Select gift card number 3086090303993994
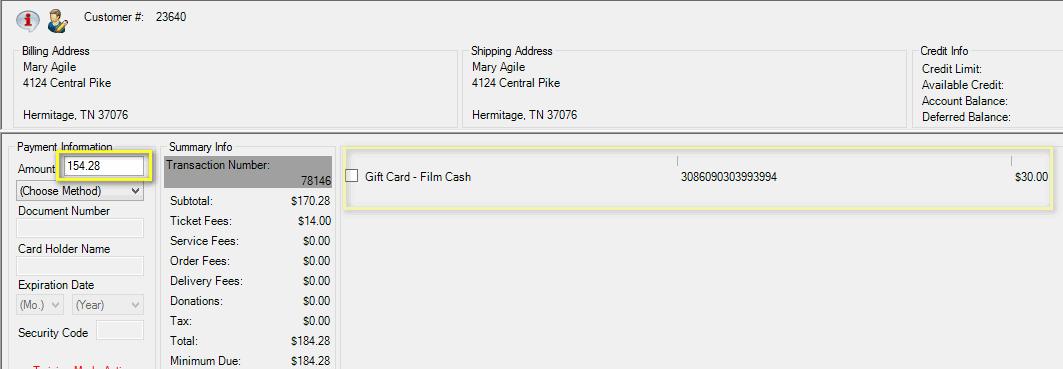 [729, 177]
